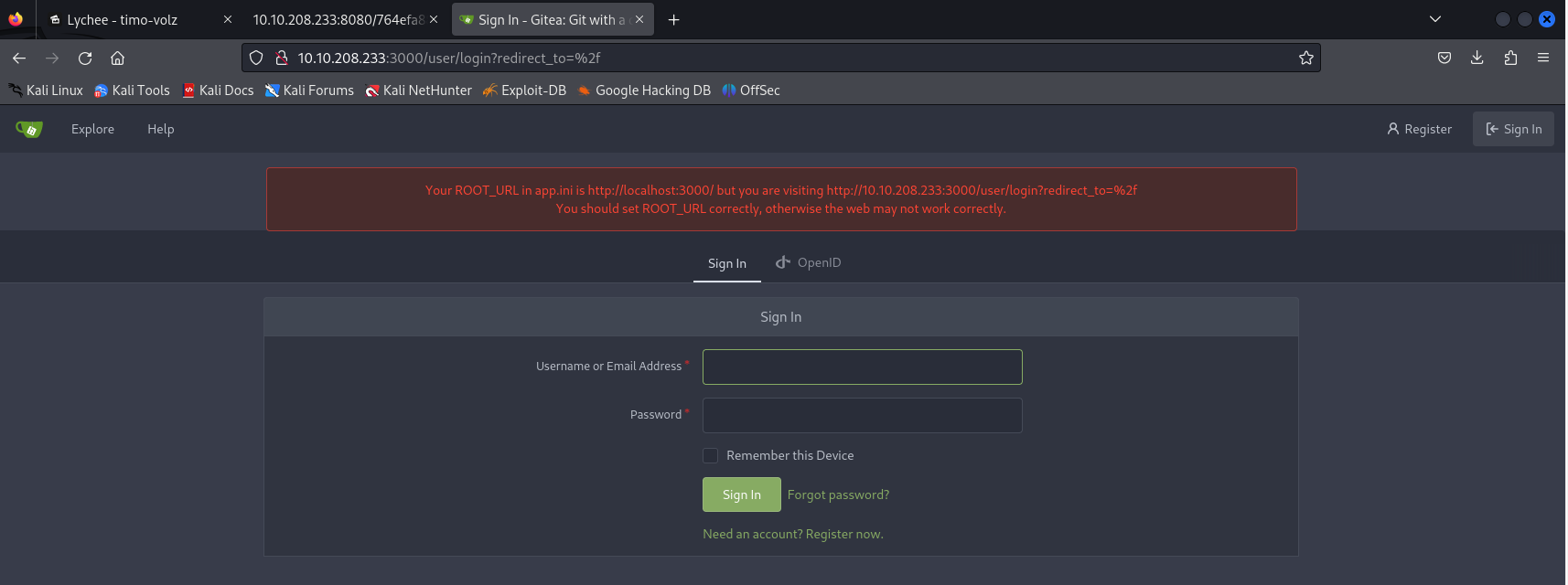Image resolution: width=1568 pixels, height=585 pixels.
Task: Open the OffSec bookmark
Action: coord(750,90)
